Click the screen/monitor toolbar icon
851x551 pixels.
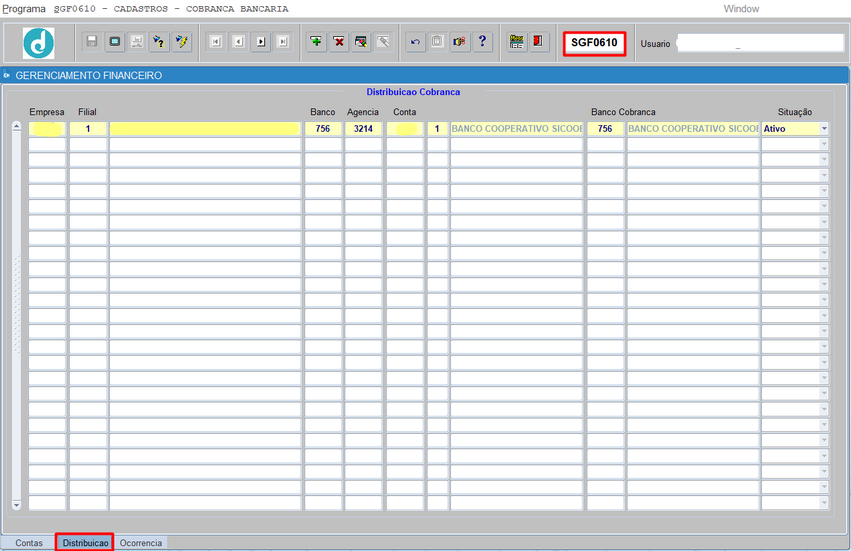click(115, 42)
